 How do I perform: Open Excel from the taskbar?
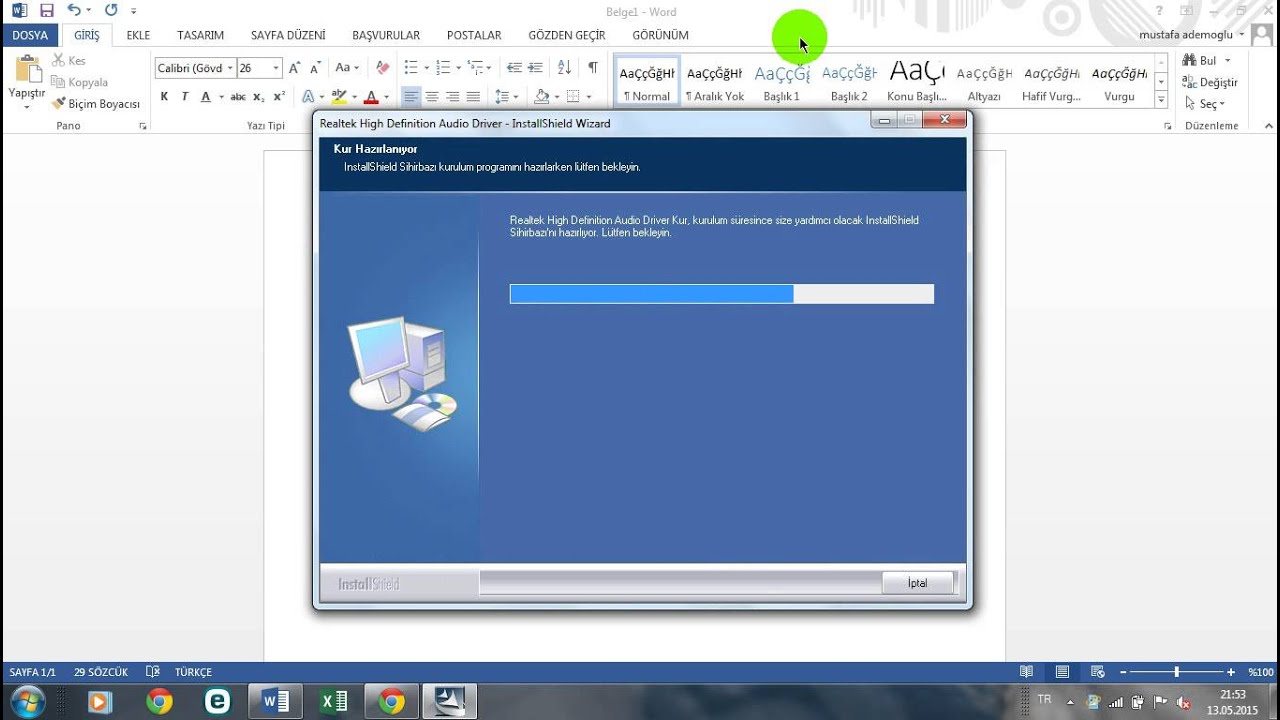click(333, 702)
